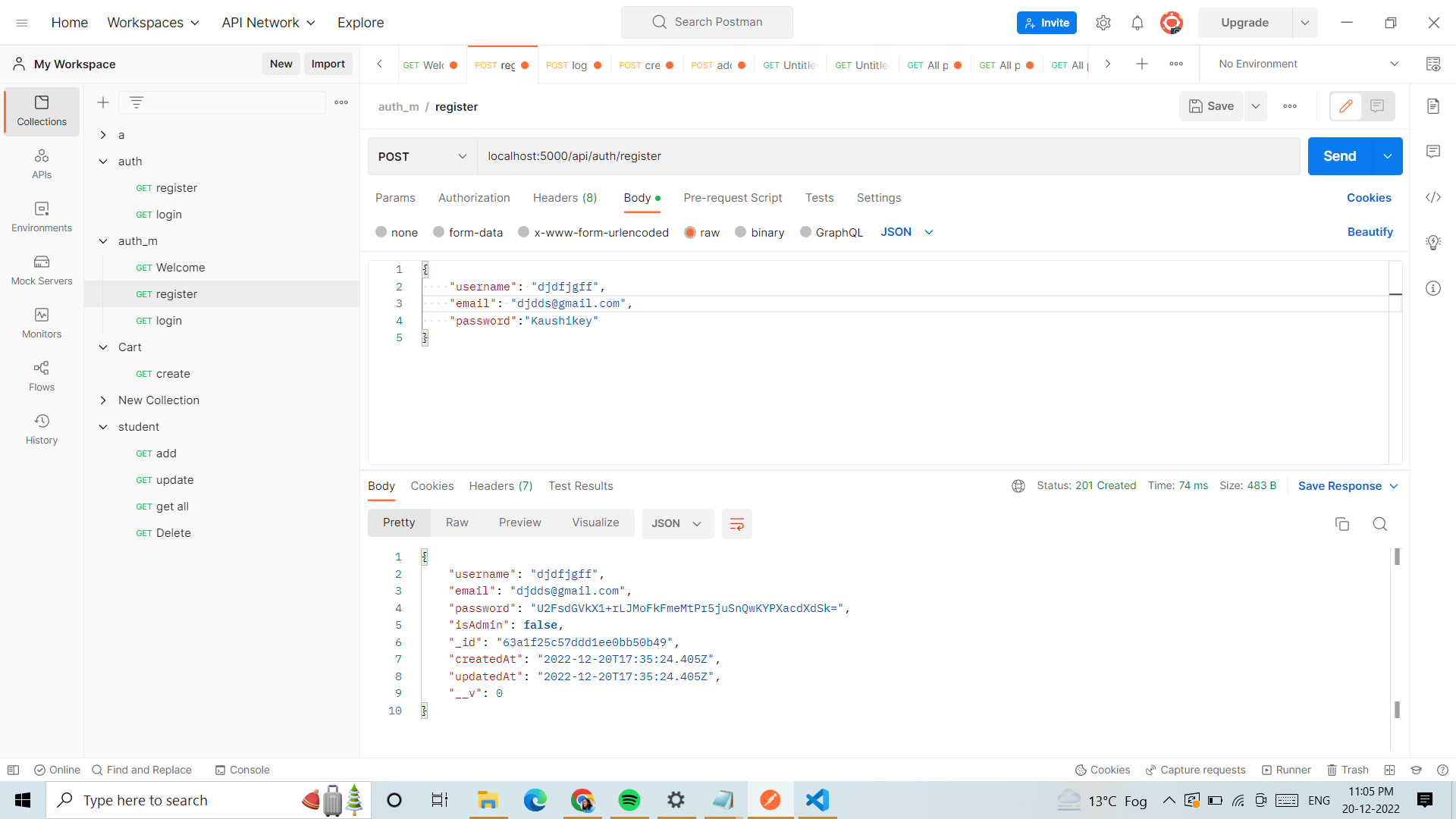
Task: Open the Collections sidebar panel
Action: click(x=42, y=111)
